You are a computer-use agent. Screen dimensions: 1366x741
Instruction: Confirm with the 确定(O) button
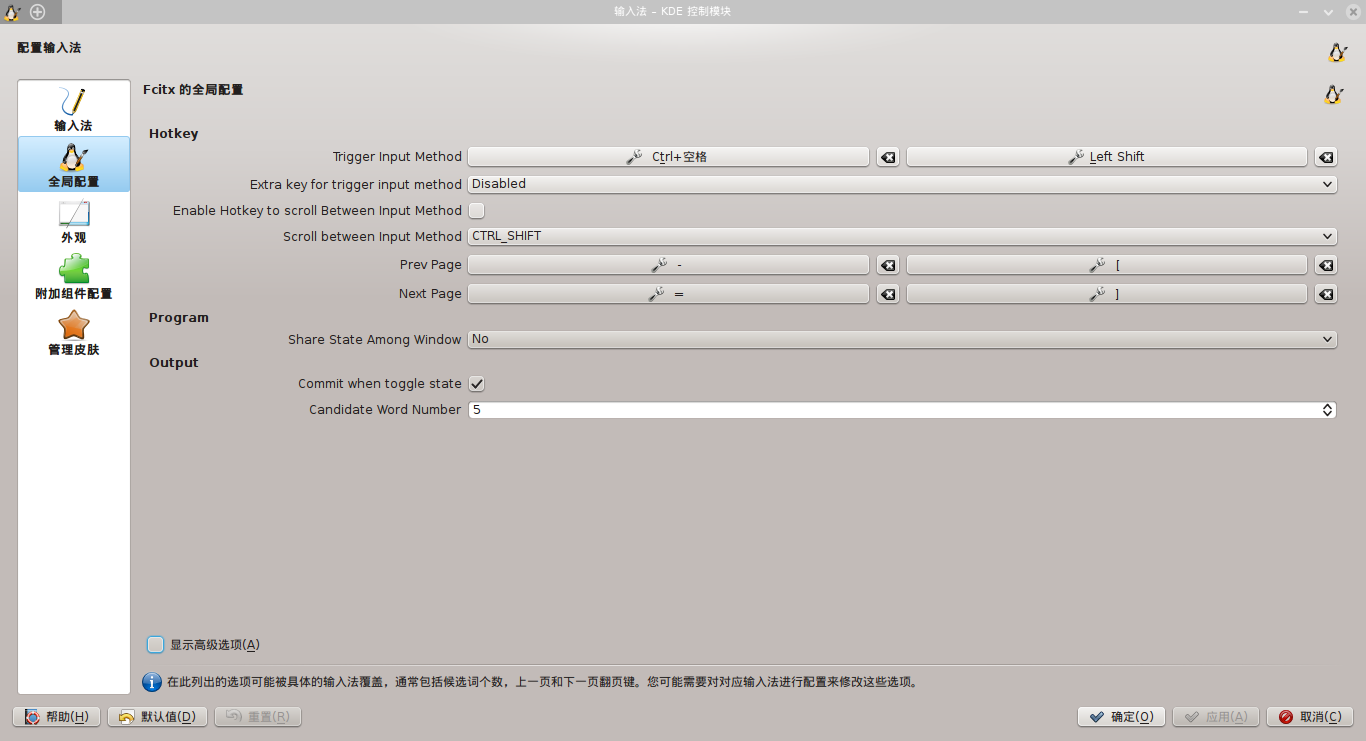1121,717
